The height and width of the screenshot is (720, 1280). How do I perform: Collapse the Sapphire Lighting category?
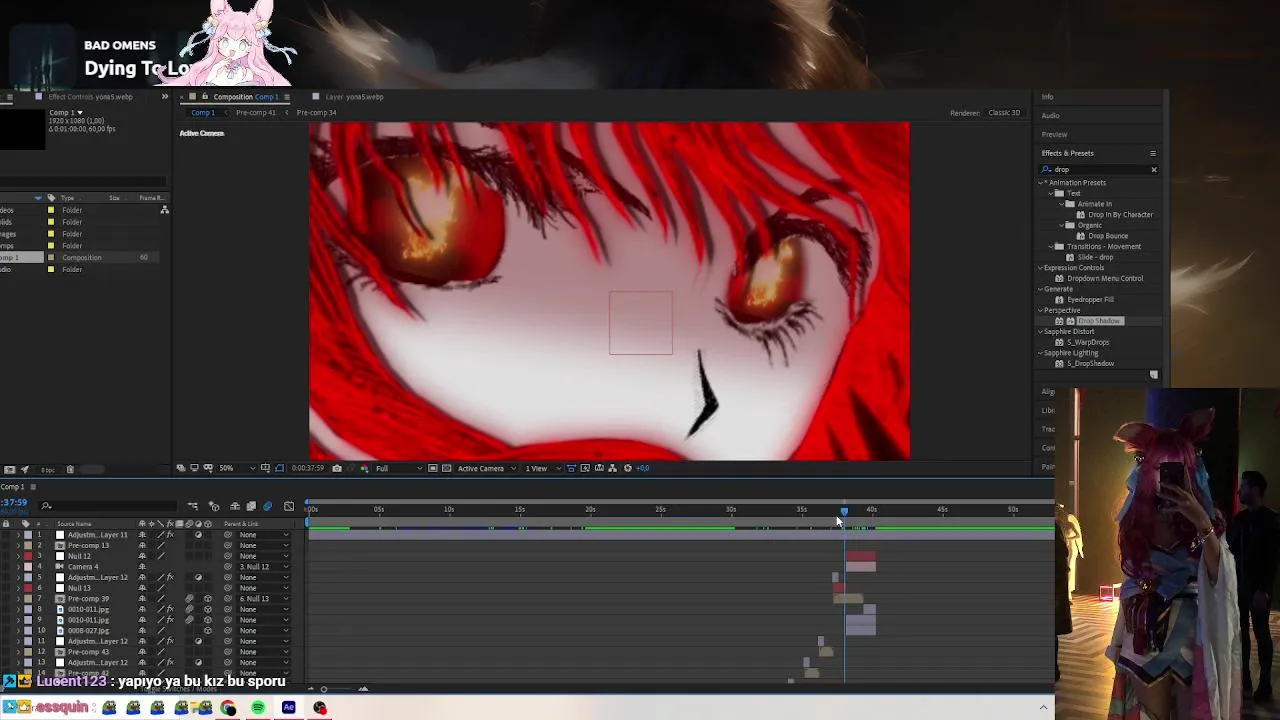pyautogui.click(x=1041, y=353)
